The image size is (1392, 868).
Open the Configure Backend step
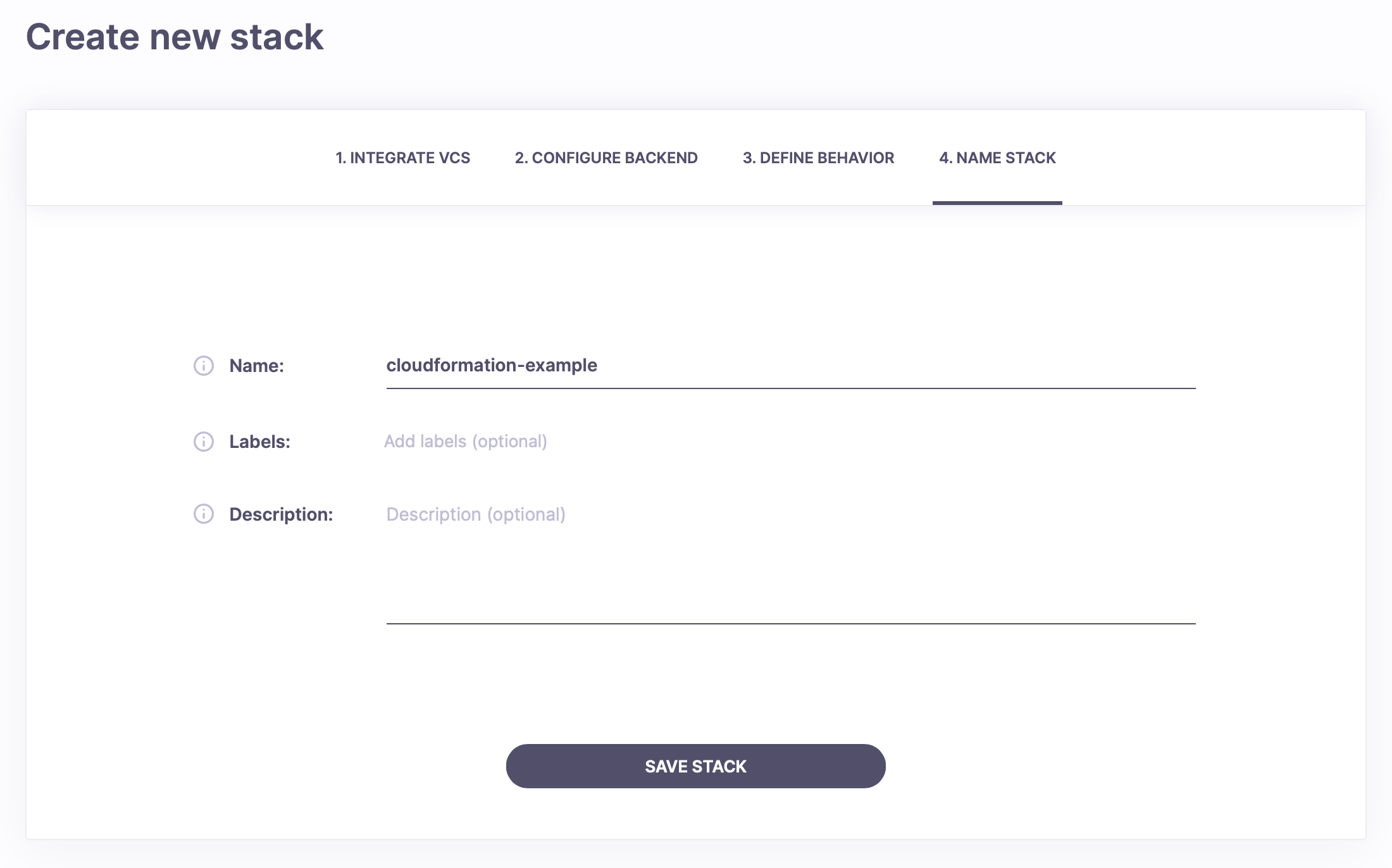click(606, 158)
